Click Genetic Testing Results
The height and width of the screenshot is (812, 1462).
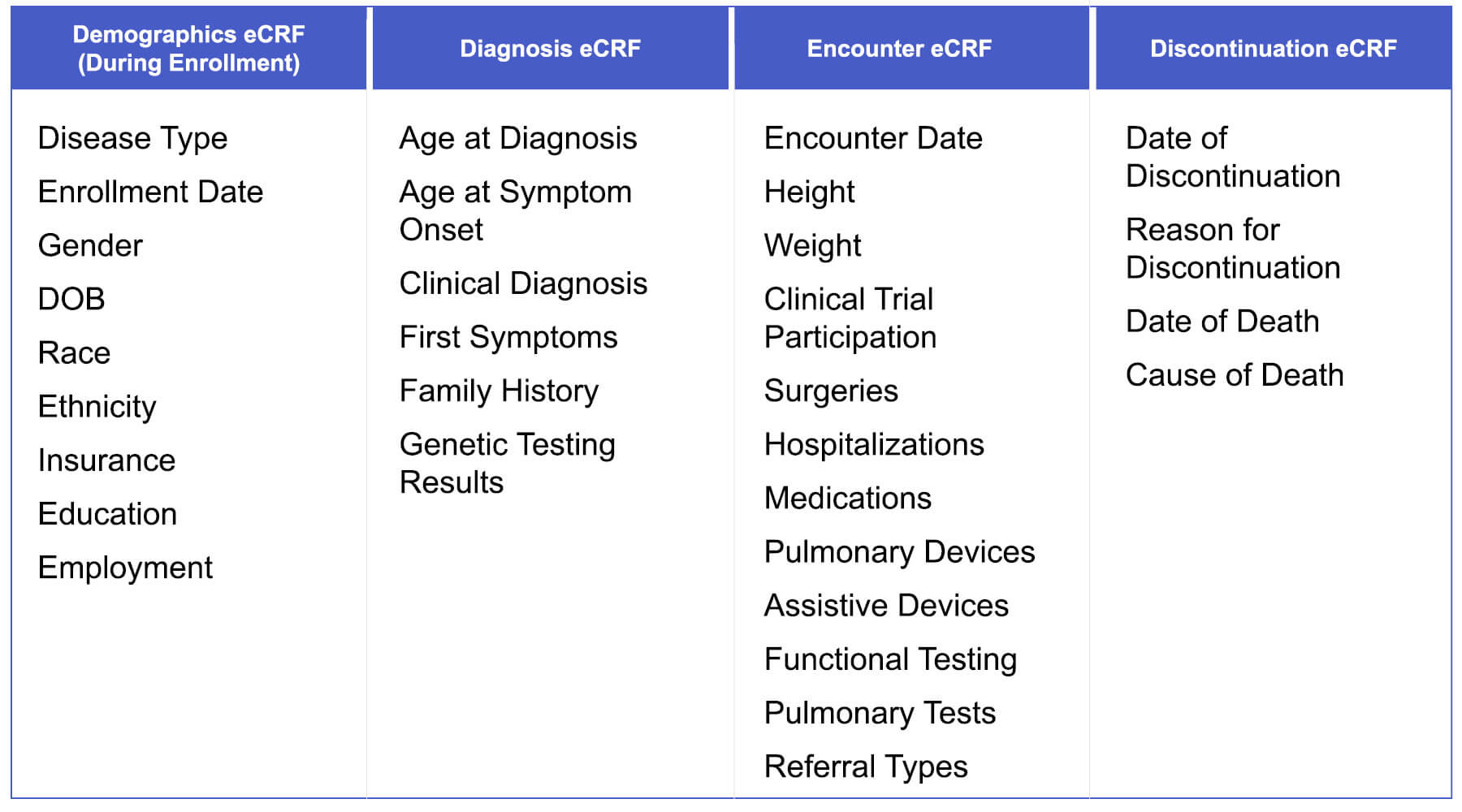(x=507, y=463)
